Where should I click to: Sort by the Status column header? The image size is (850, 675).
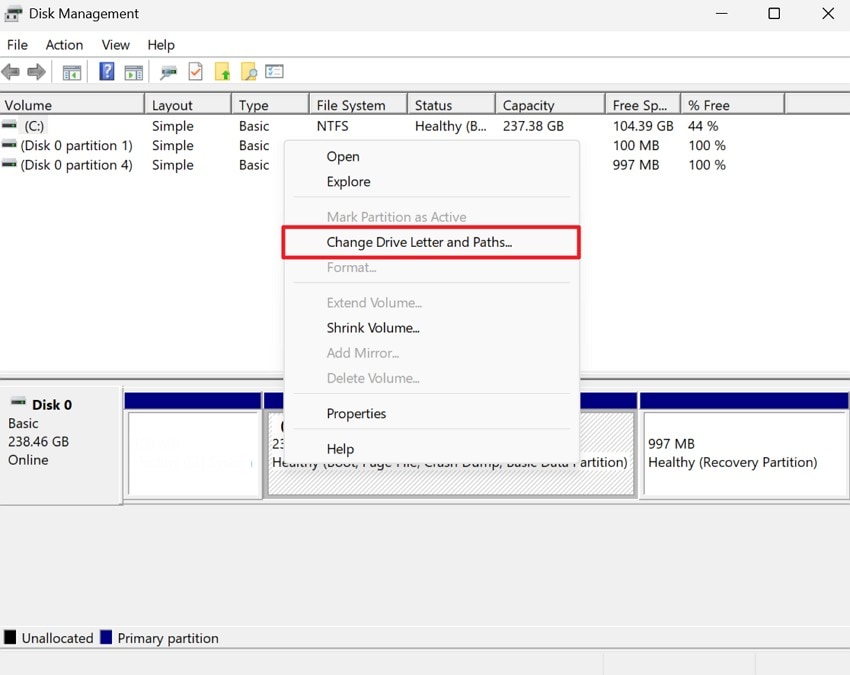tap(452, 105)
